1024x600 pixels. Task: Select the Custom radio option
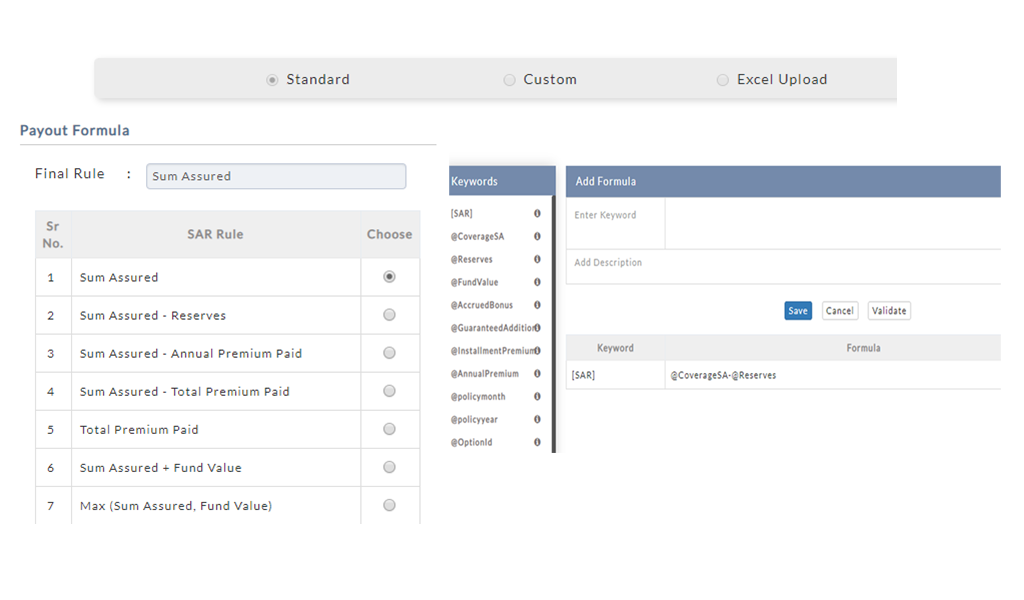pyautogui.click(x=510, y=80)
